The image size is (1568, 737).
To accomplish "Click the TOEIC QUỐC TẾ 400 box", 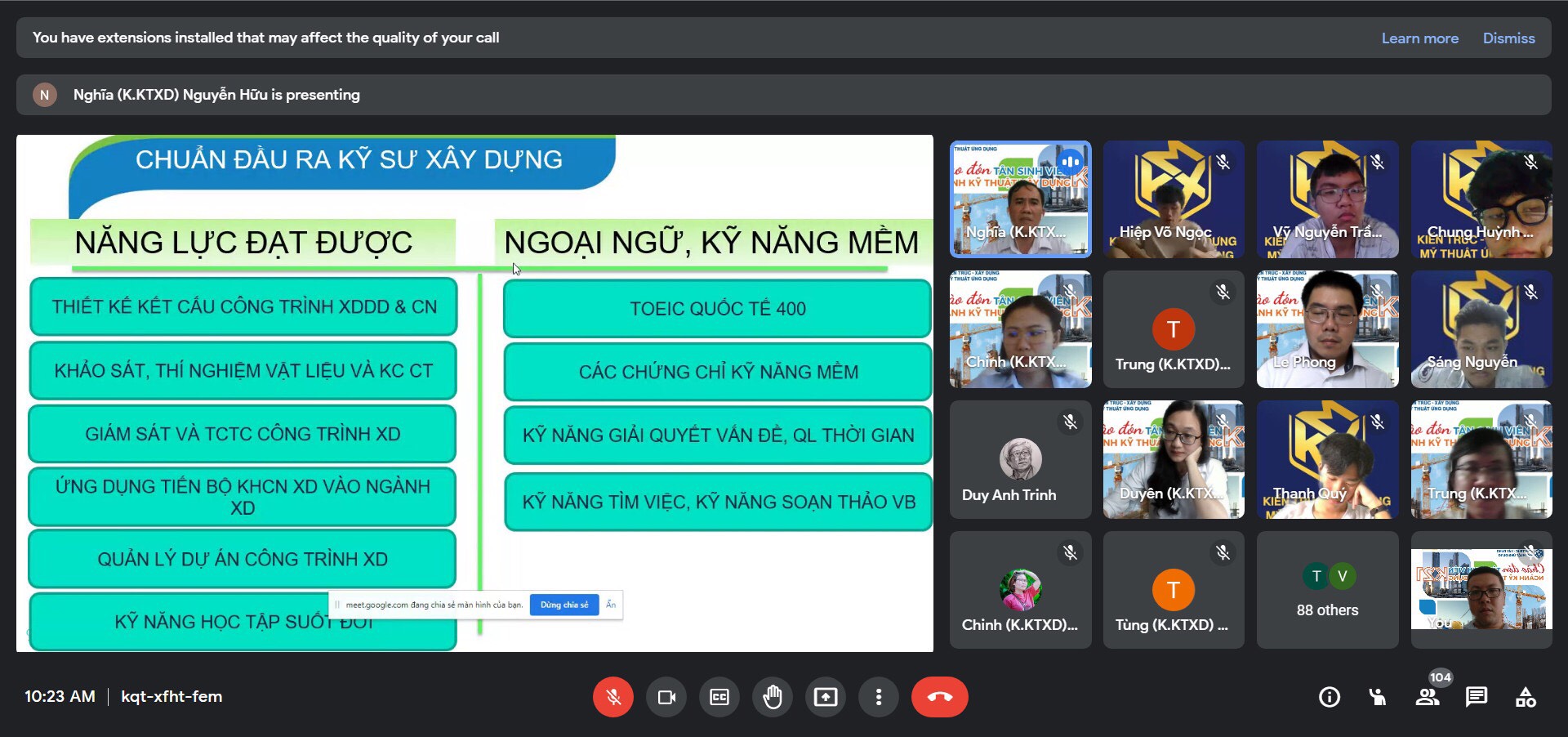I will point(717,308).
